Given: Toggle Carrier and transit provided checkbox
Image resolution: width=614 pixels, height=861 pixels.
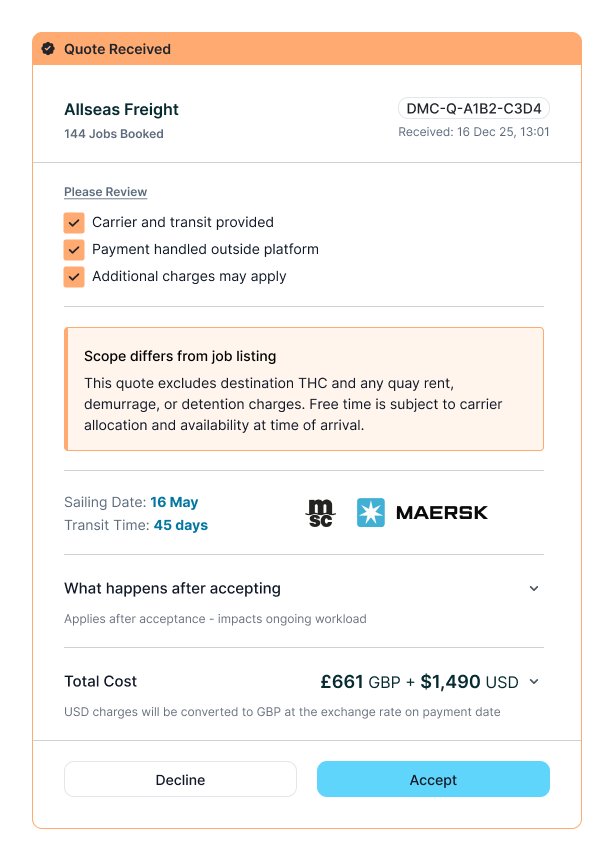Looking at the screenshot, I should coord(74,222).
